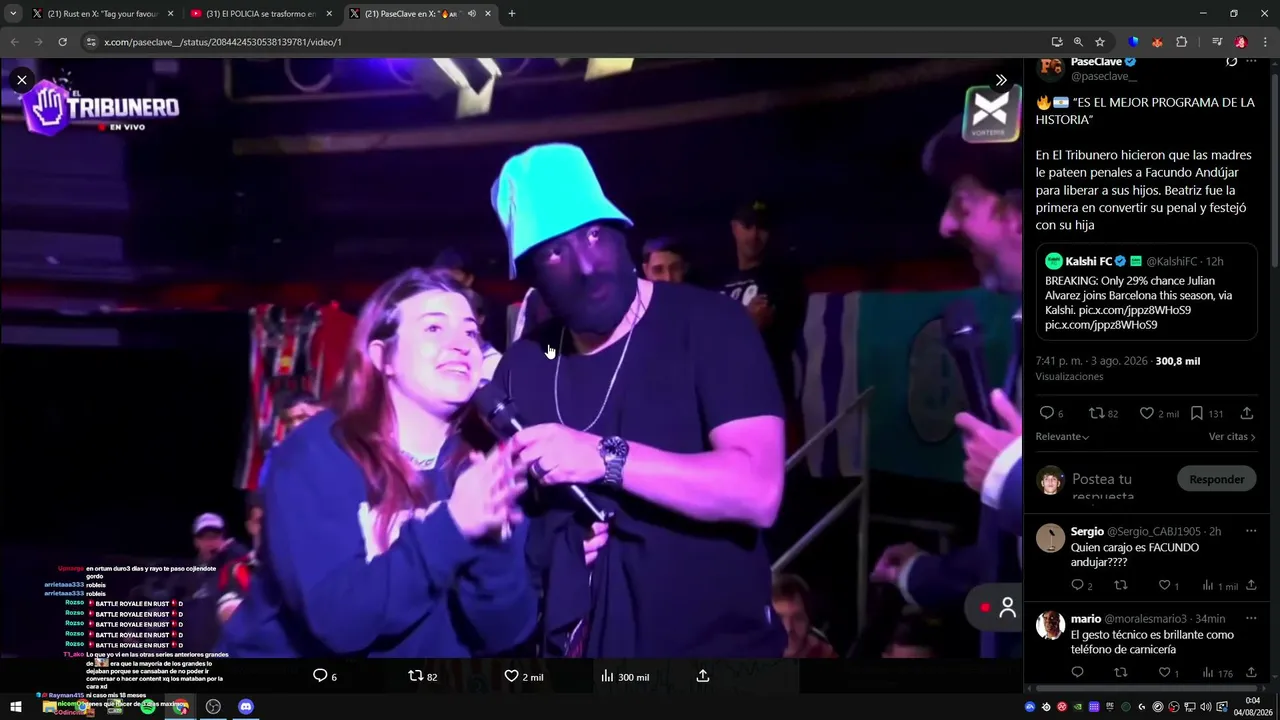Select the PaseClave en X tab
This screenshot has height=720, width=1280.
420,14
